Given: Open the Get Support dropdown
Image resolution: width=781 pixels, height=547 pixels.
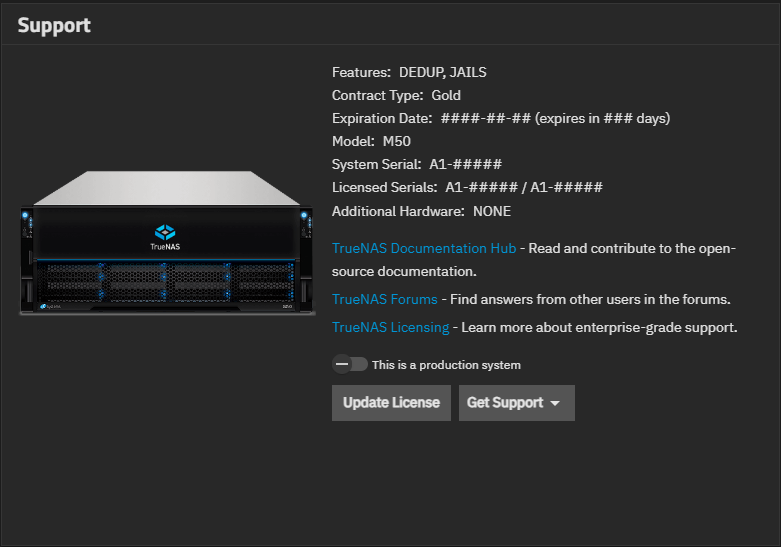Looking at the screenshot, I should [505, 403].
